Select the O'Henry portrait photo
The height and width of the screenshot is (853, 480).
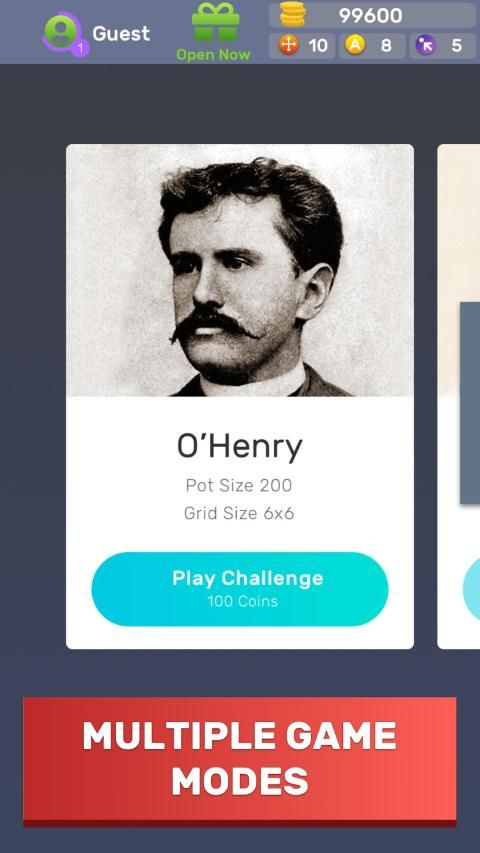point(240,270)
